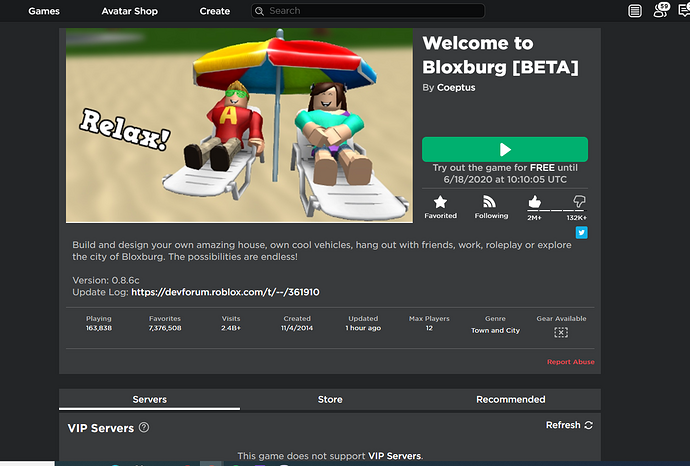This screenshot has height=466, width=690.
Task: Open Town and City genre link
Action: point(495,330)
